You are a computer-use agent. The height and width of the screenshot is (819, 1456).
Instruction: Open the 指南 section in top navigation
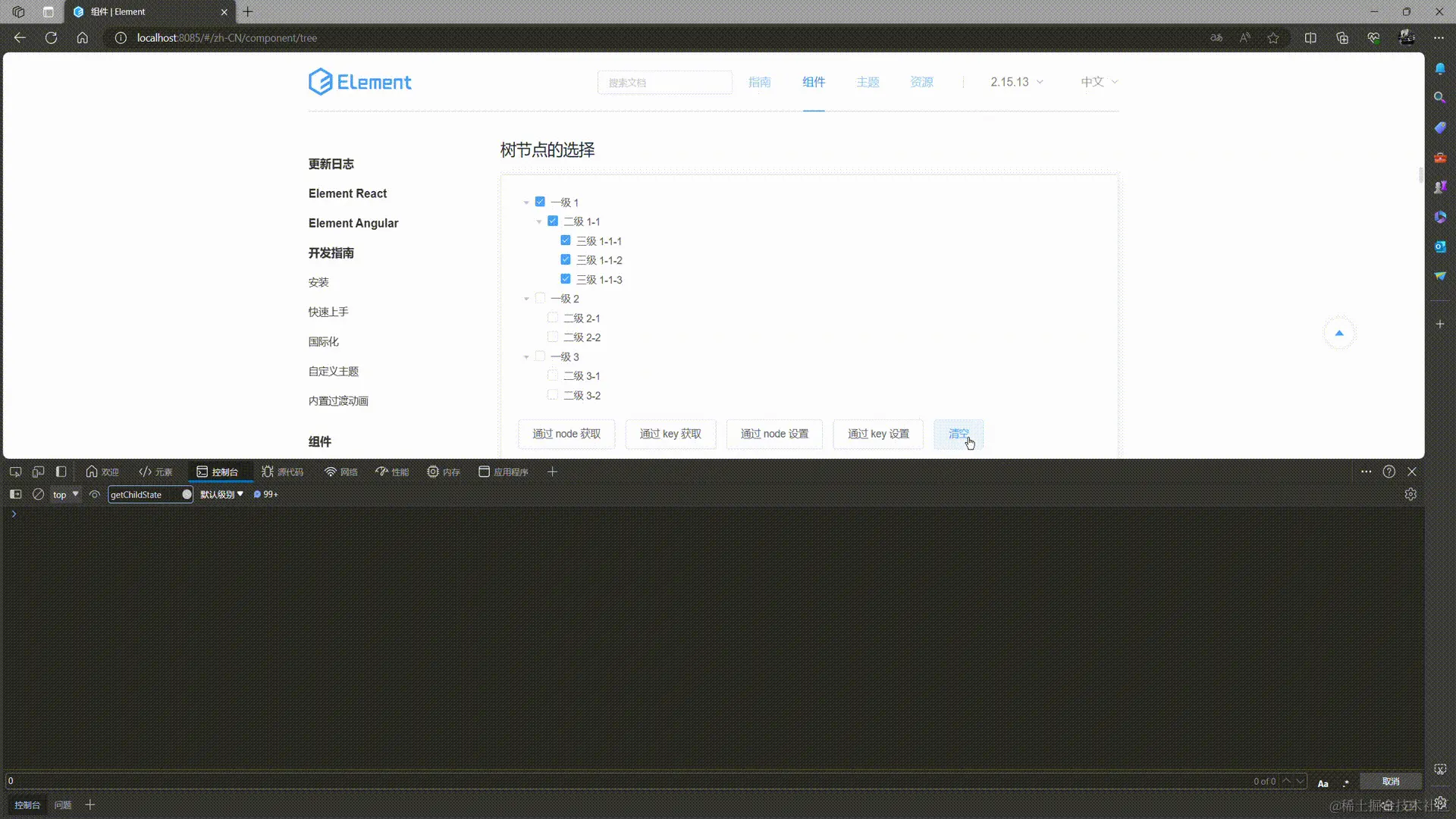point(759,82)
